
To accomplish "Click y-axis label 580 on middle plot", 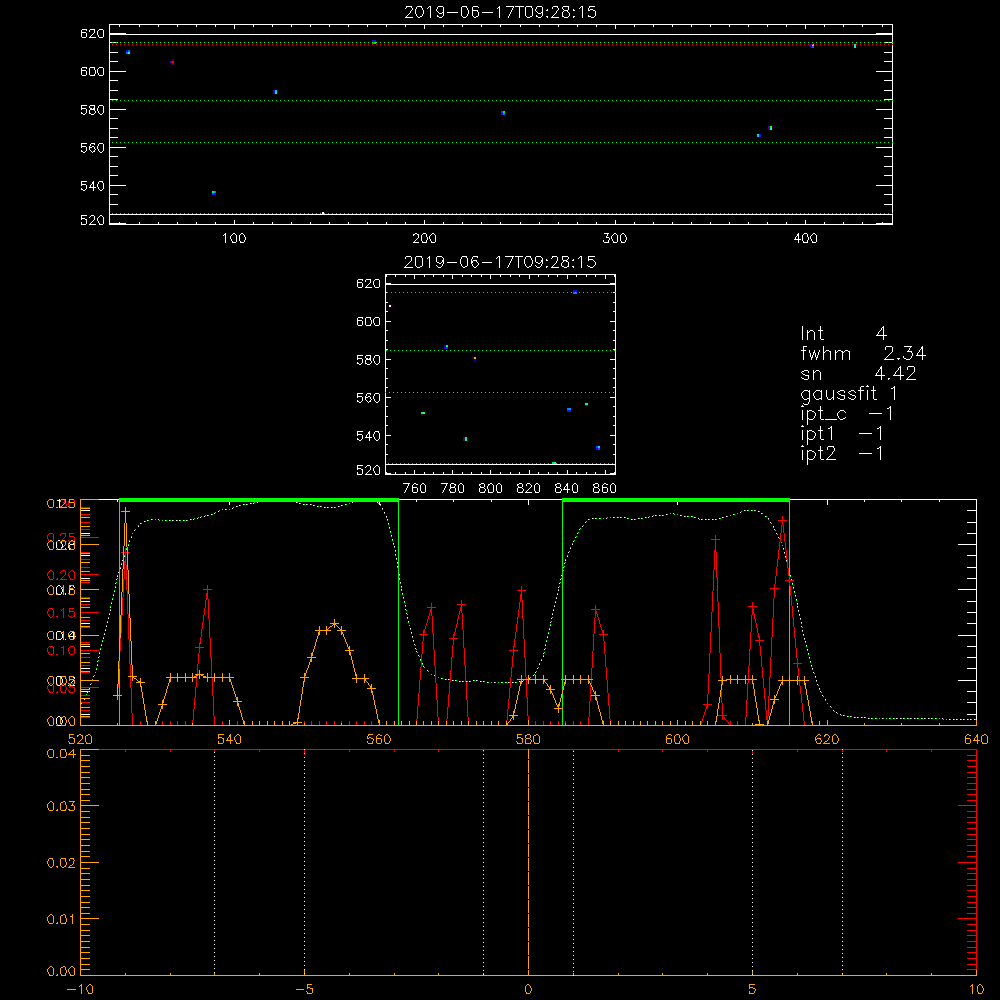I will tap(368, 360).
